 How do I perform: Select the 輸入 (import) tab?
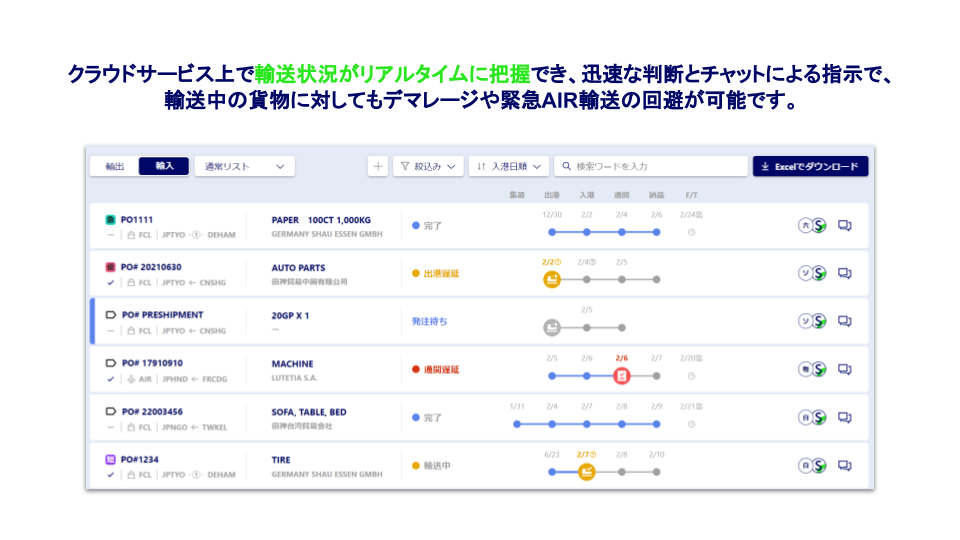pos(164,167)
